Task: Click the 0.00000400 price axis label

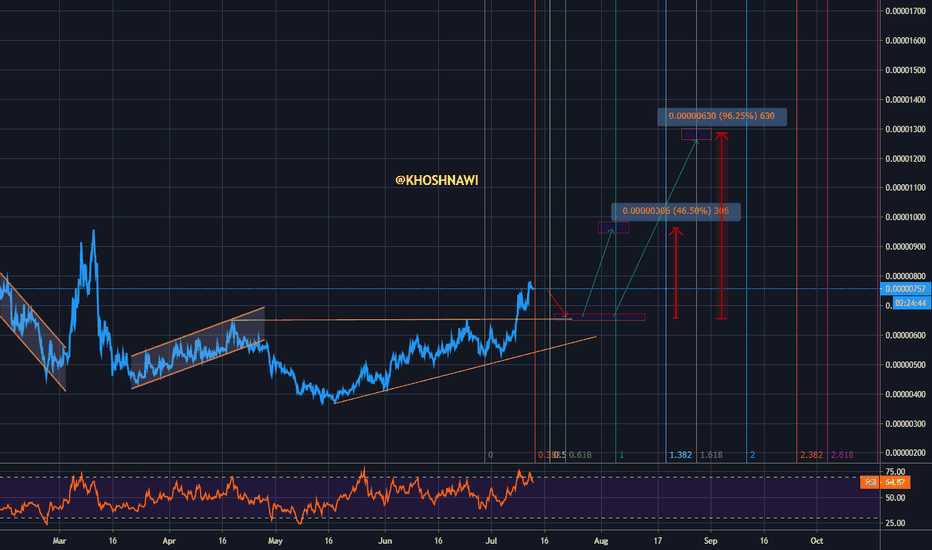Action: click(x=905, y=395)
